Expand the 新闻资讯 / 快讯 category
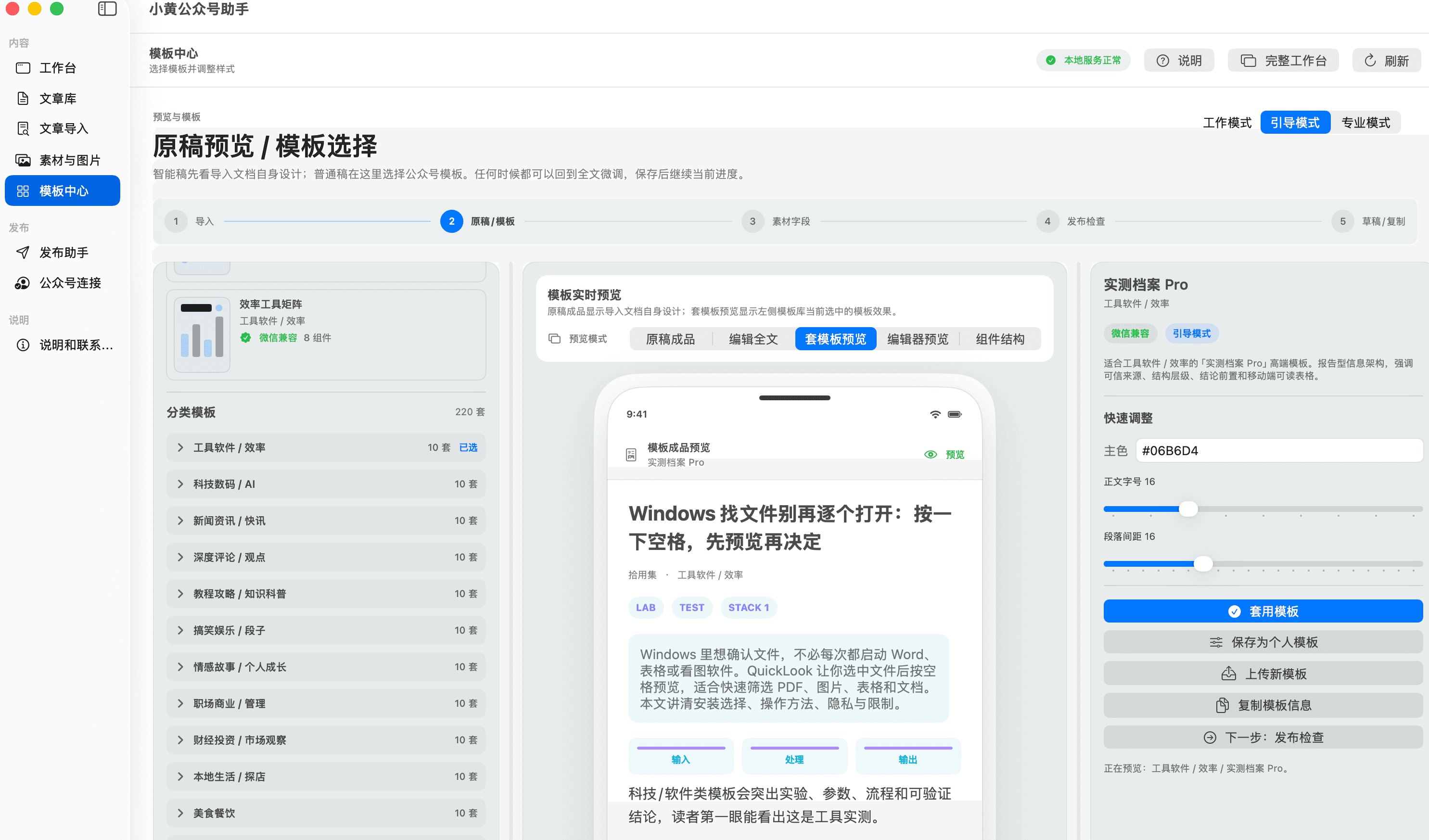 point(325,521)
